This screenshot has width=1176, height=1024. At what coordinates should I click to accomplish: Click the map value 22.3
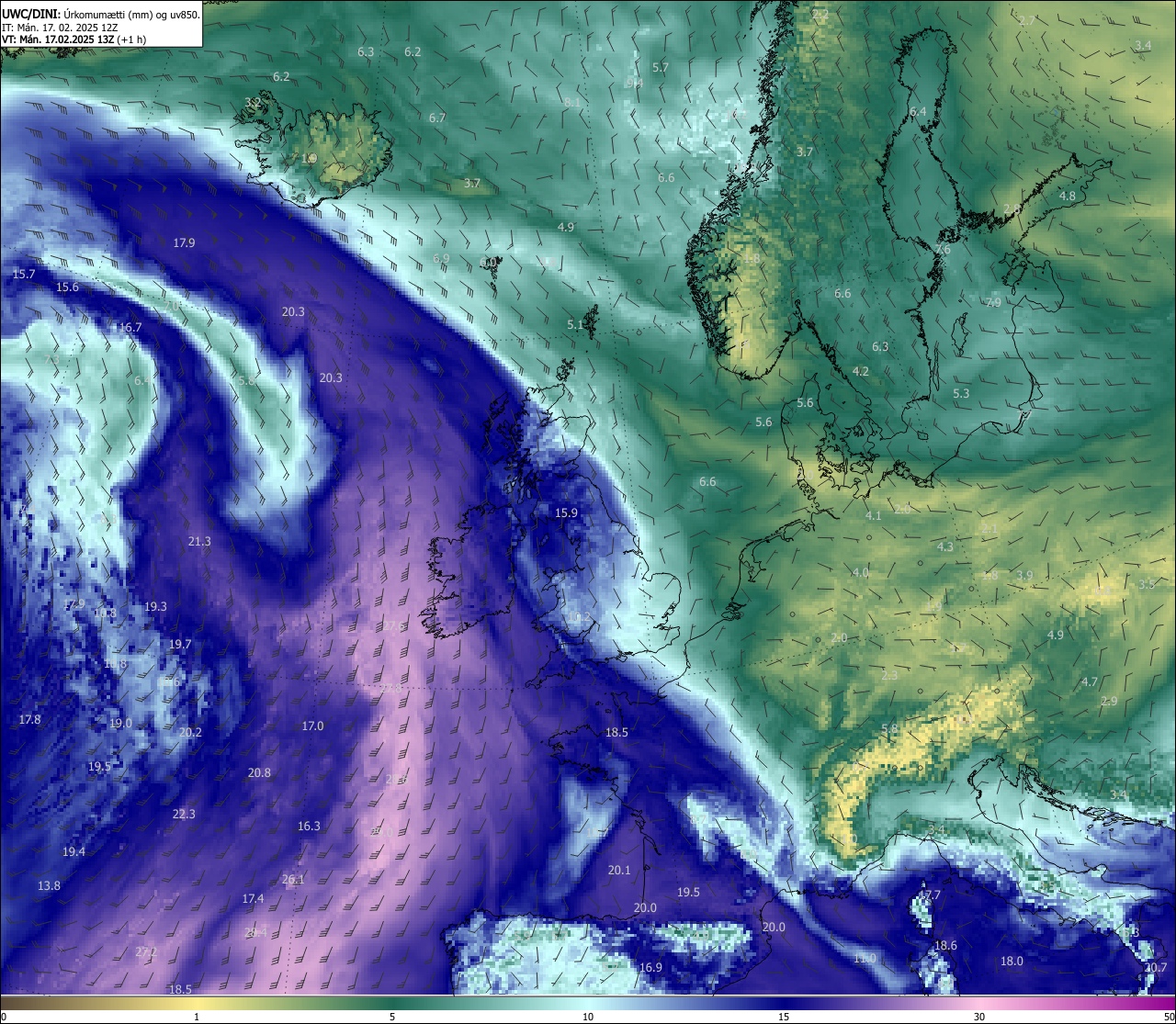pos(184,815)
